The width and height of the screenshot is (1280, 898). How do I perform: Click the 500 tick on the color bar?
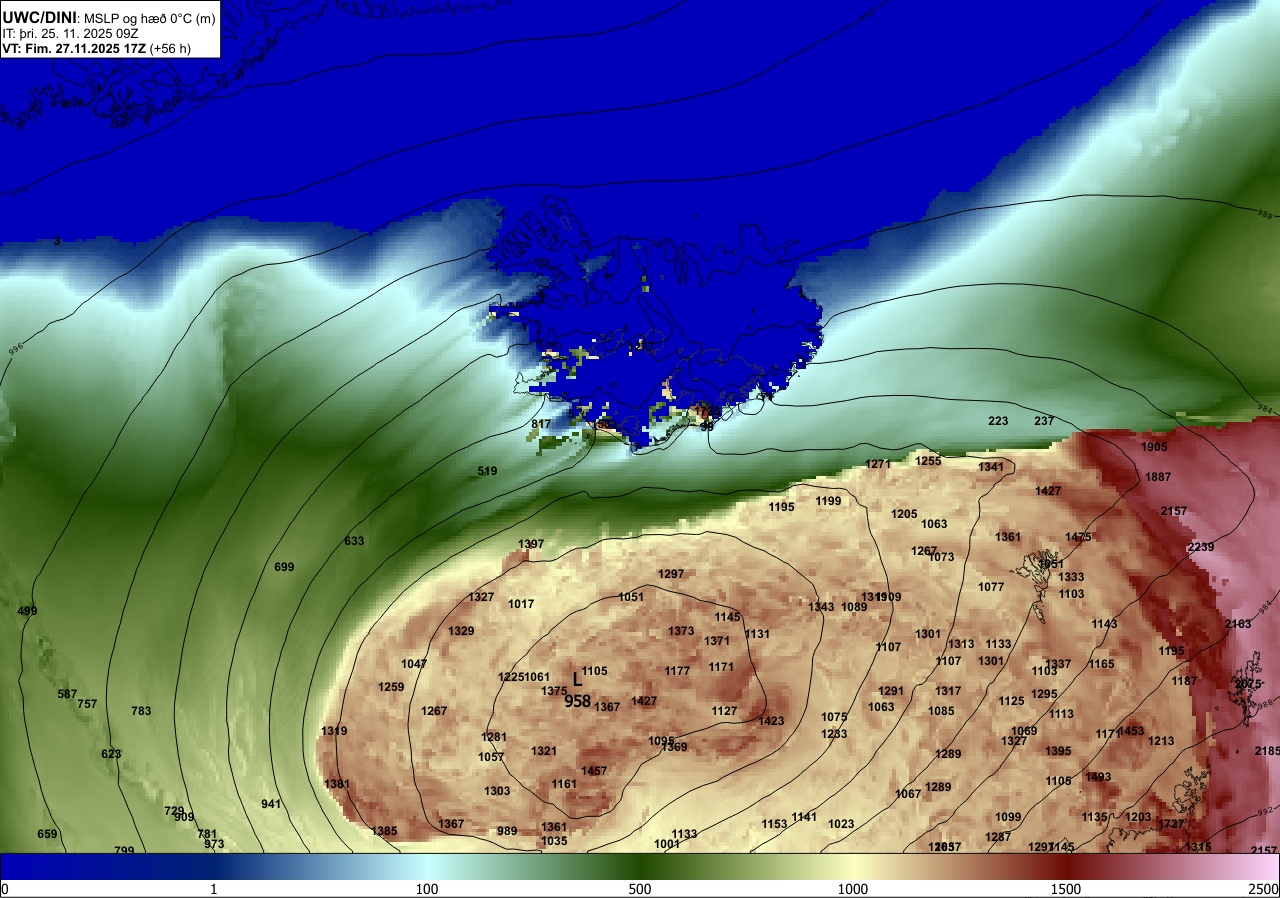pos(639,889)
